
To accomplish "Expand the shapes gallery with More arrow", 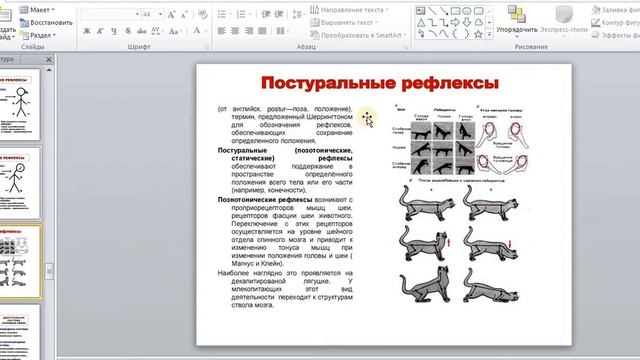I will 489,35.
